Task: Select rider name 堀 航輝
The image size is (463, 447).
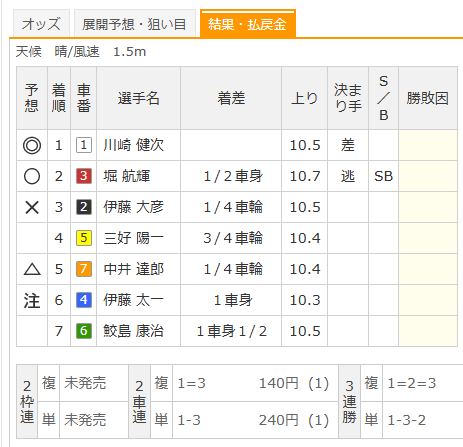Action: (x=127, y=176)
